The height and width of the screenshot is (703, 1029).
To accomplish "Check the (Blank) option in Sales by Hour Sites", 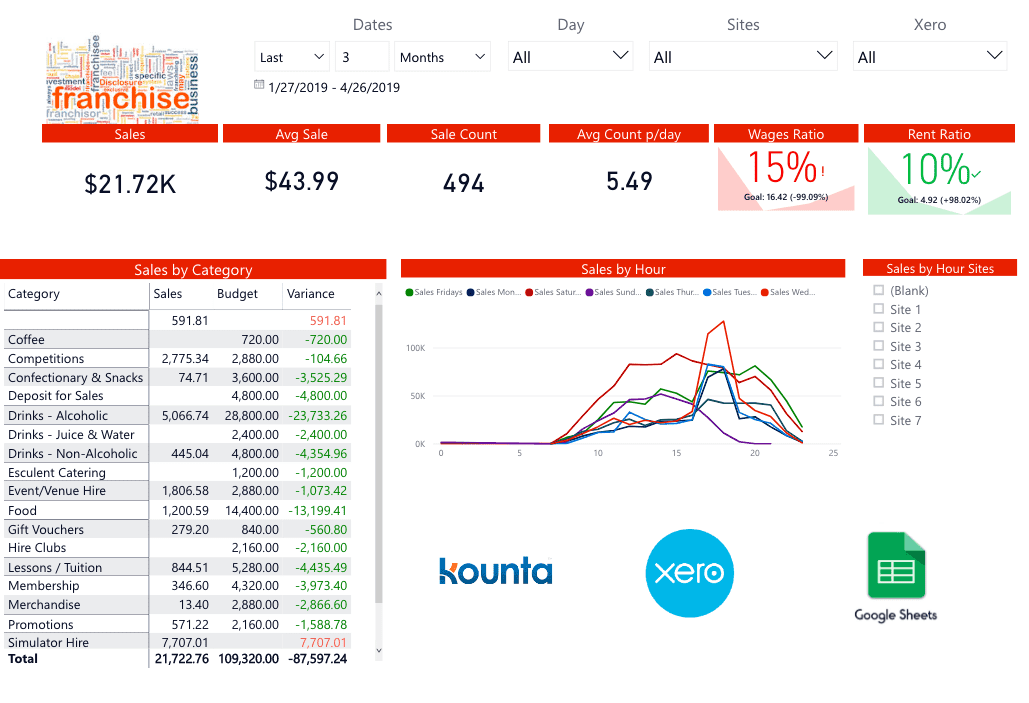I will pos(878,290).
